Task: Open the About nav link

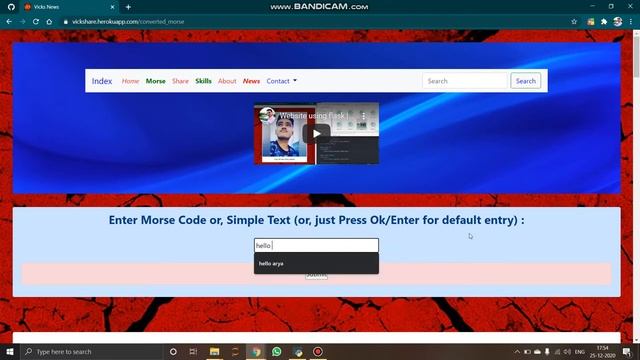Action: tap(227, 81)
